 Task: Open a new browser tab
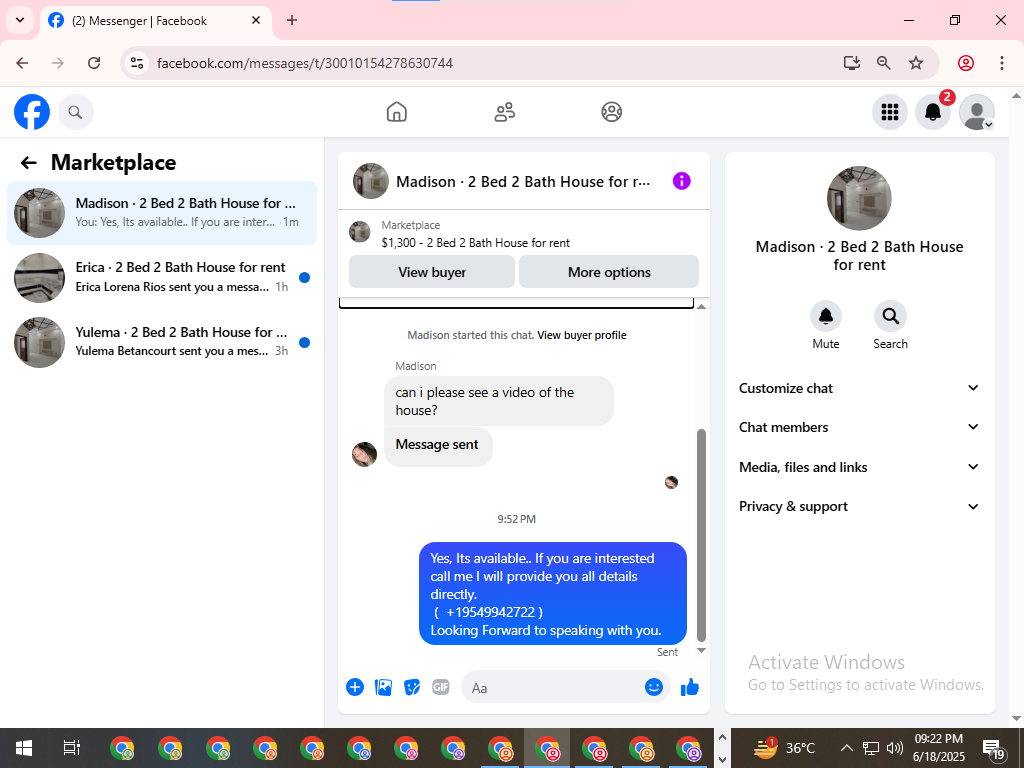click(292, 20)
